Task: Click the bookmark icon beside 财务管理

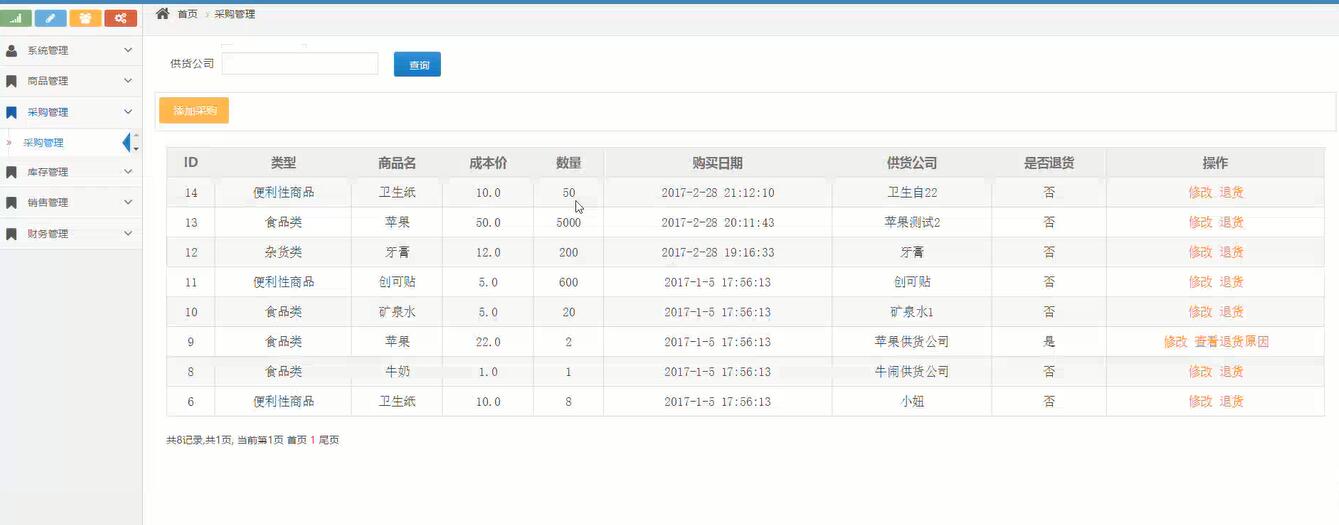Action: pos(12,234)
